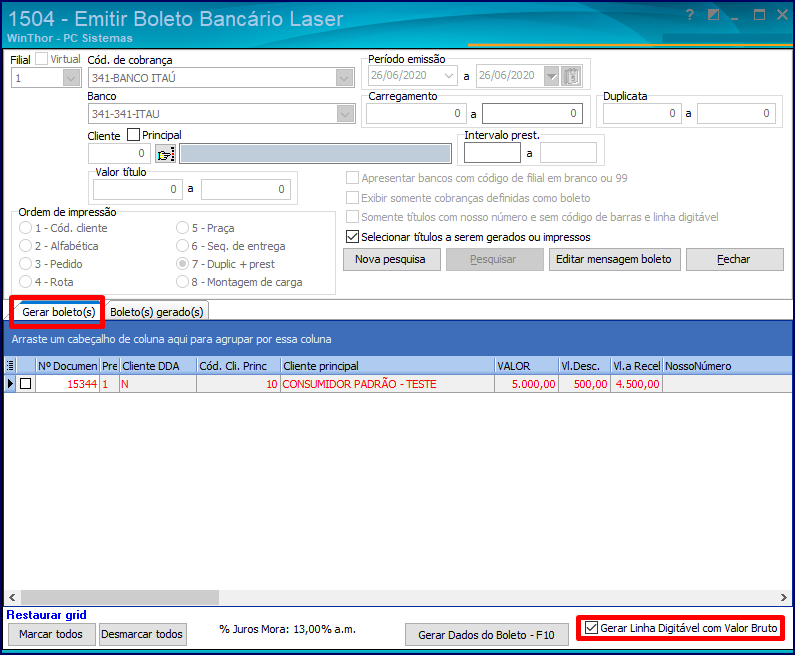
Task: Click the NossoNúmero column header
Action: (x=727, y=366)
